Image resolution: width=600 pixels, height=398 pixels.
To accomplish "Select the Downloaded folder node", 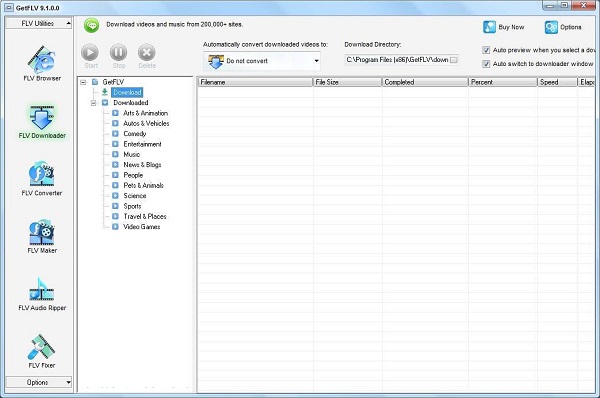I will [x=130, y=103].
